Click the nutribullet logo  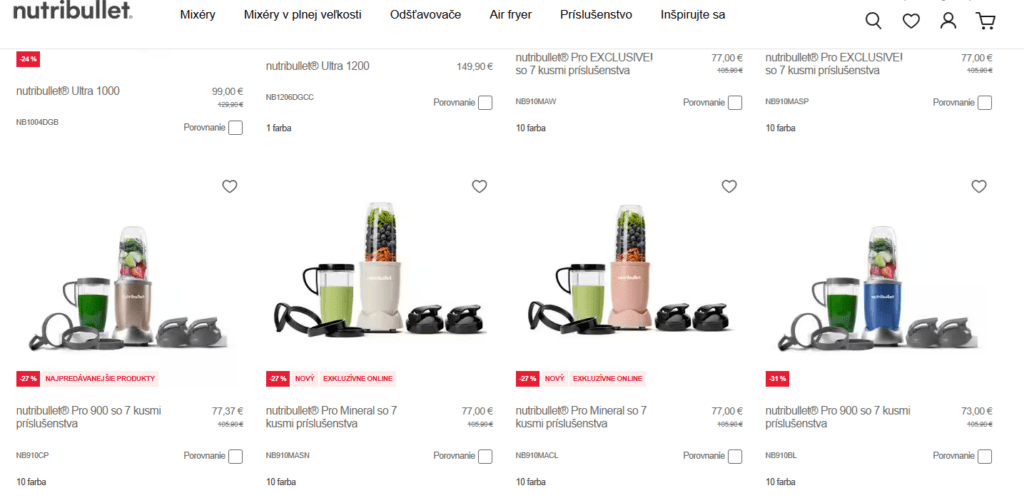[x=73, y=11]
